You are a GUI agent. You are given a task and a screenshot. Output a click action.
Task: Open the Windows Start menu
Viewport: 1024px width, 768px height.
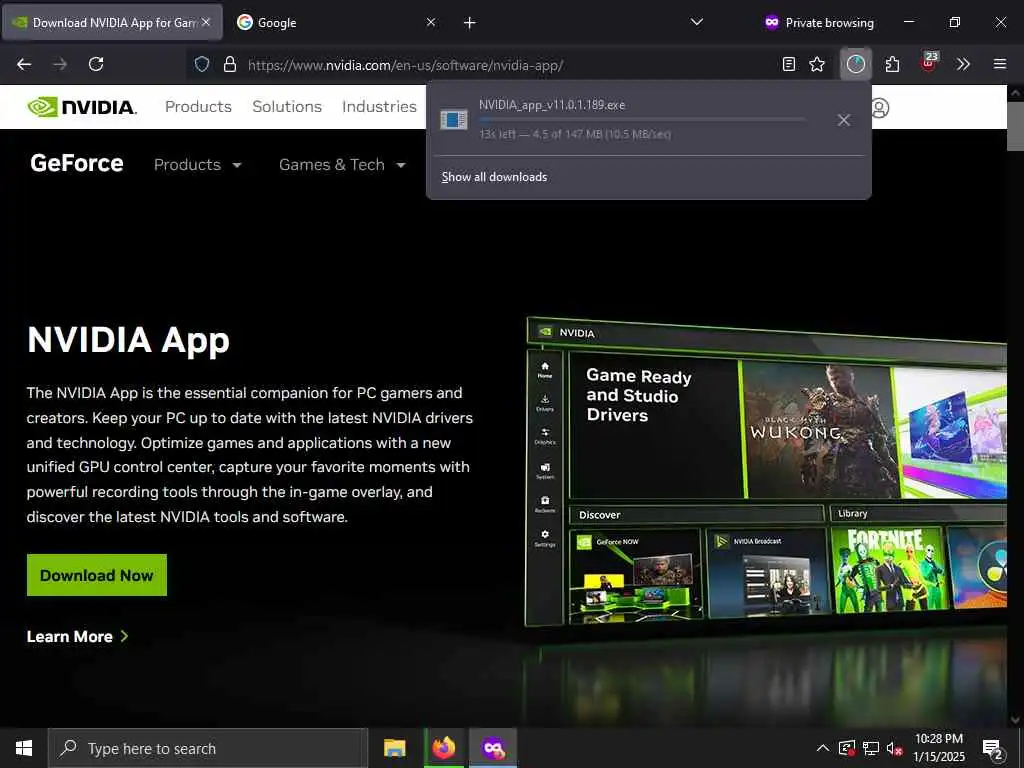click(24, 748)
